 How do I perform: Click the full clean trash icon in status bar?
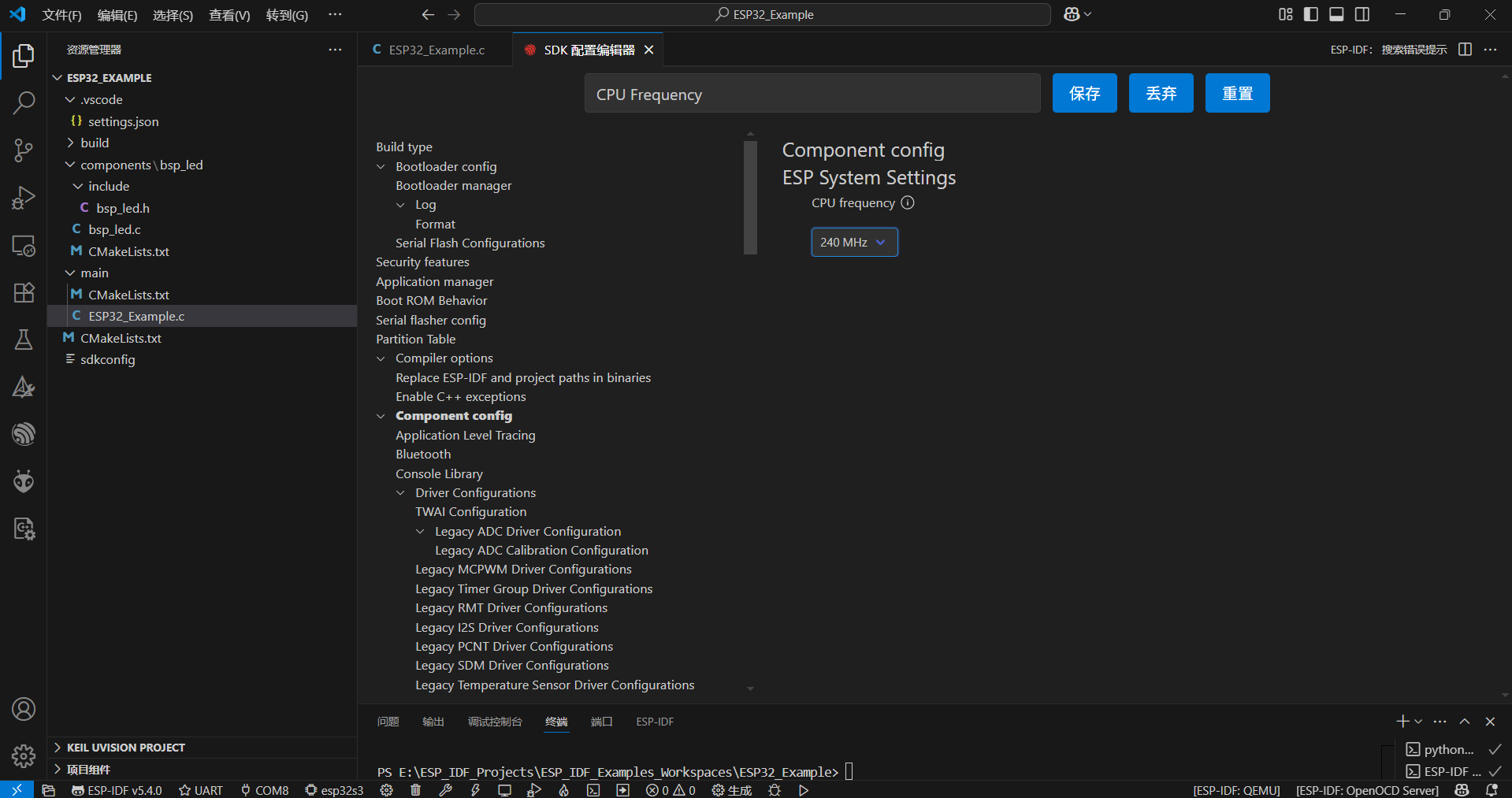click(x=416, y=790)
